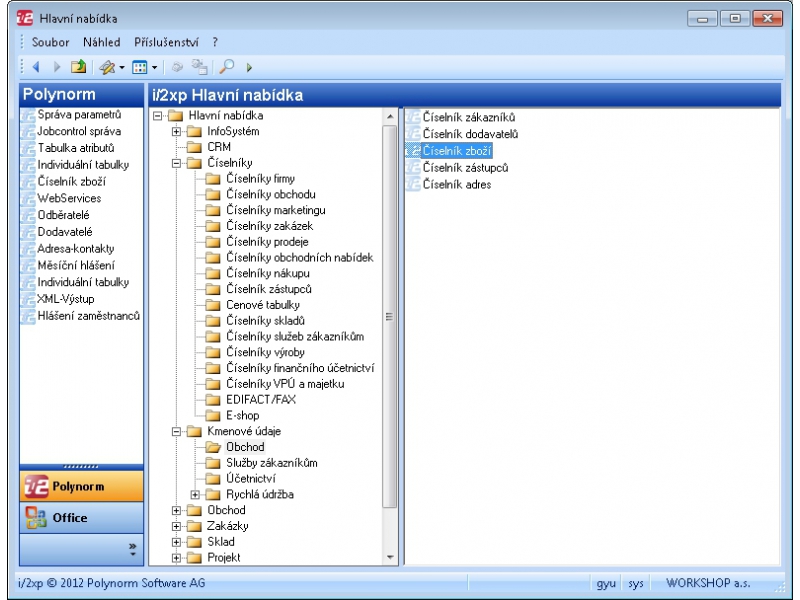Go forward with the grey right arrow
Viewport: 800px width, 600px height.
click(x=57, y=67)
